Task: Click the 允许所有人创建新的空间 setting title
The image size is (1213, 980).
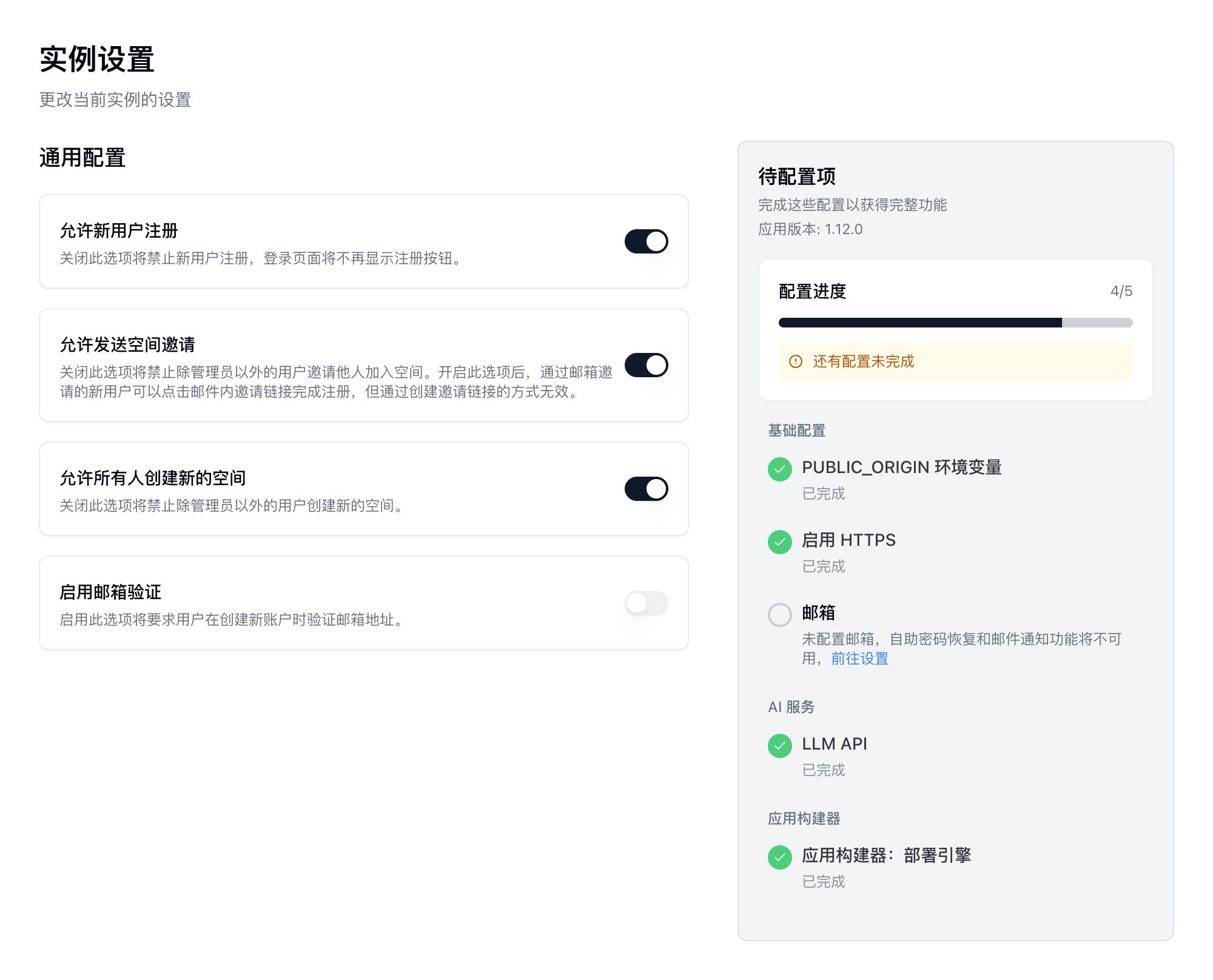Action: (x=153, y=478)
